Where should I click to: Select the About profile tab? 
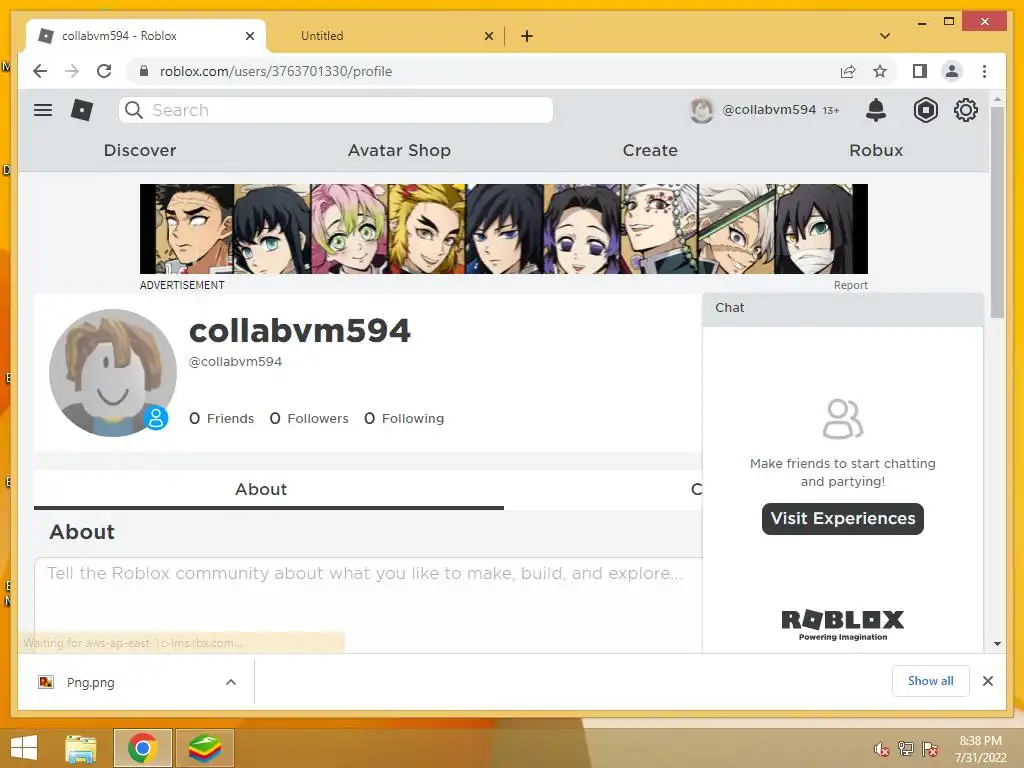click(x=261, y=489)
